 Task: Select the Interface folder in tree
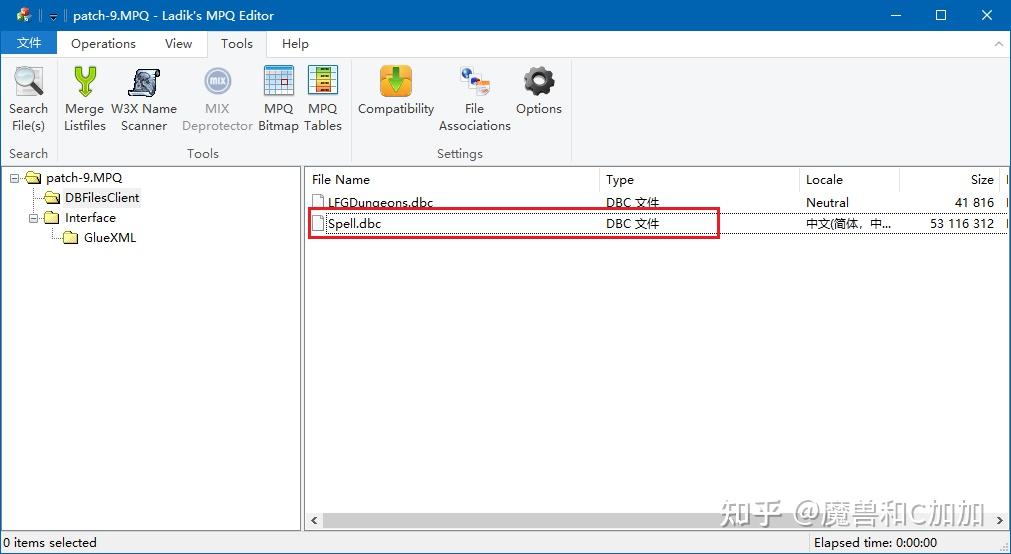[x=90, y=218]
